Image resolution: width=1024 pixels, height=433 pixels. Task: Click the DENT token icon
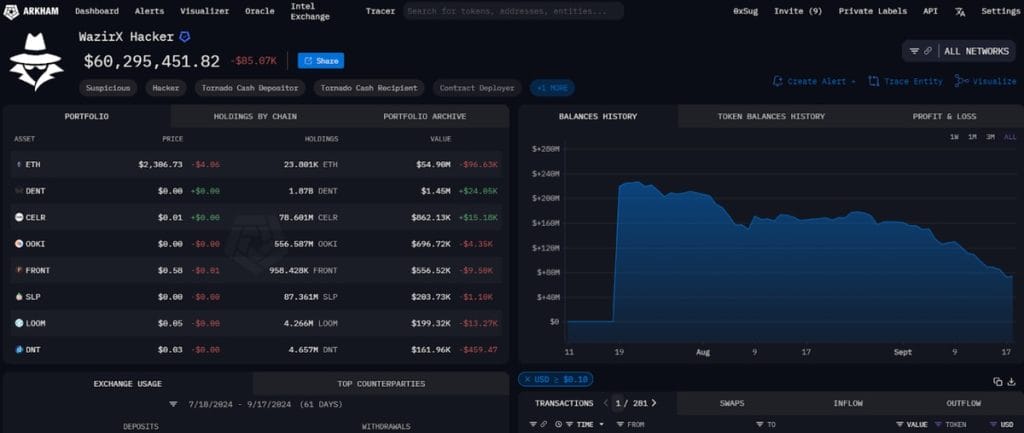[x=19, y=191]
